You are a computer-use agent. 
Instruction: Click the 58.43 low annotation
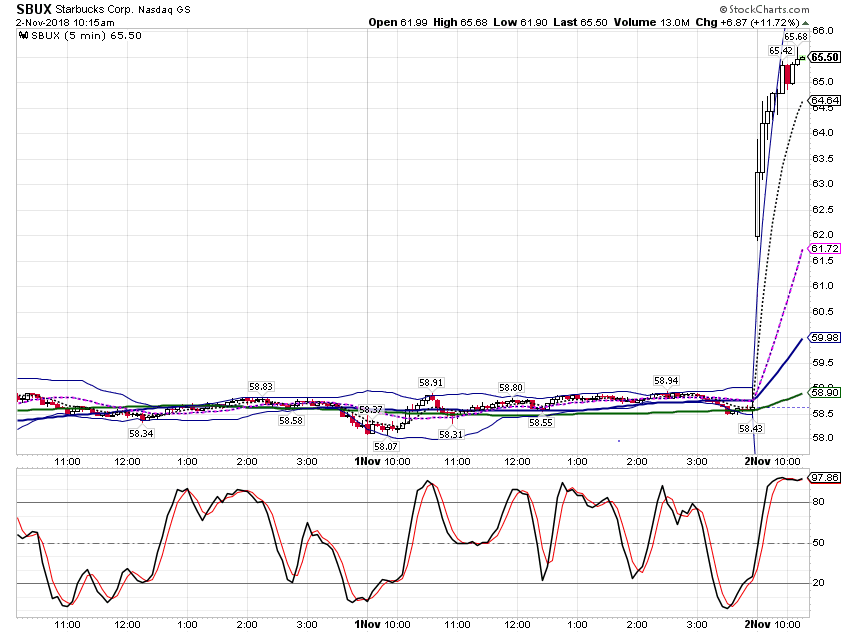751,429
